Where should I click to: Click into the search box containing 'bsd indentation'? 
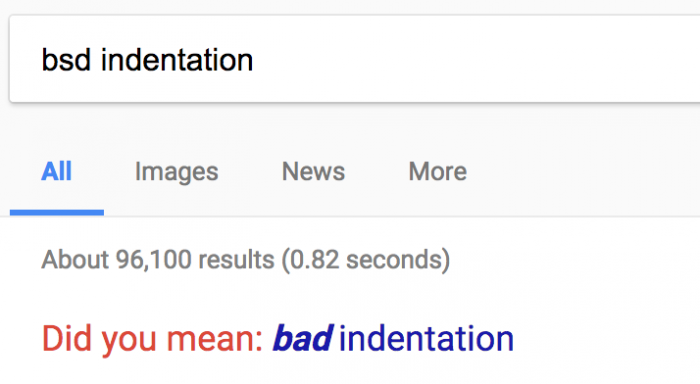tap(355, 59)
